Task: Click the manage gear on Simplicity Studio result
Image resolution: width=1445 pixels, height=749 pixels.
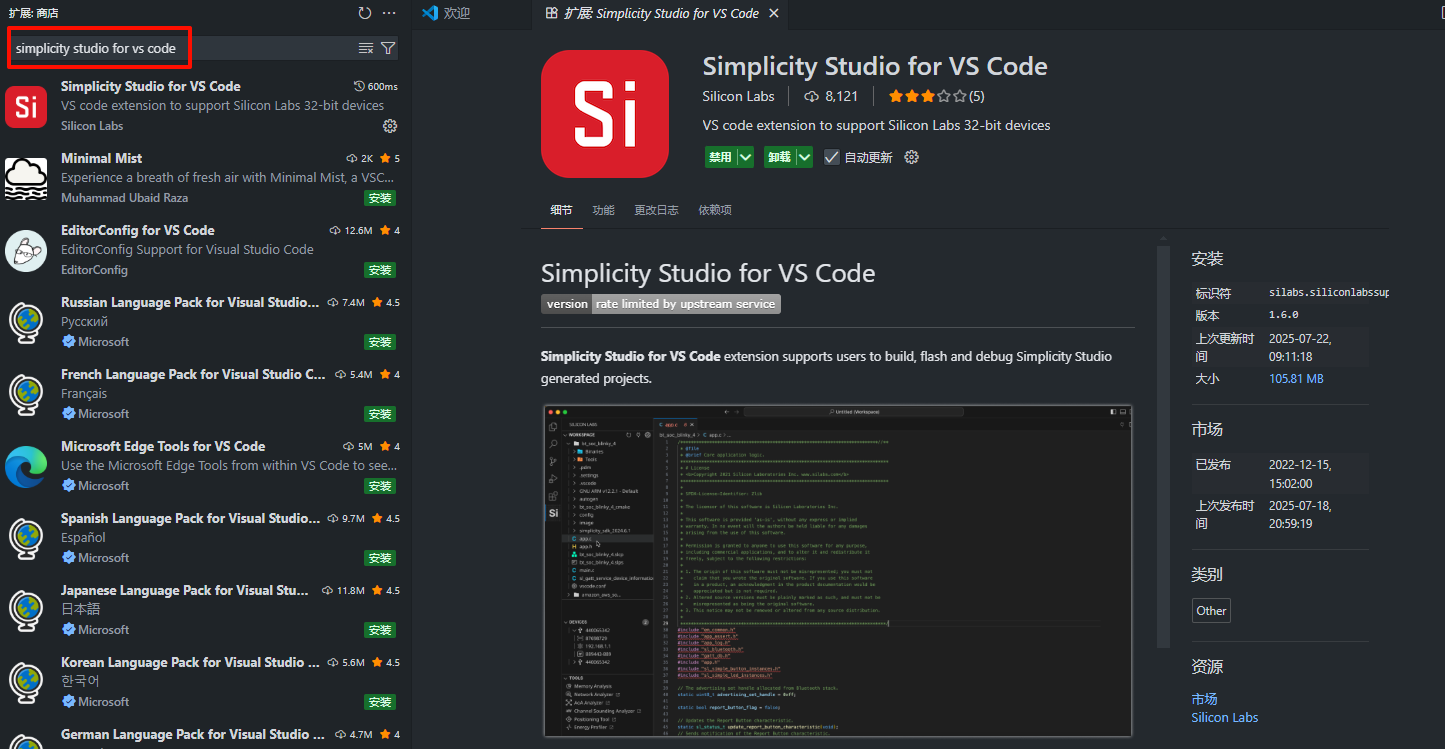Action: click(390, 125)
